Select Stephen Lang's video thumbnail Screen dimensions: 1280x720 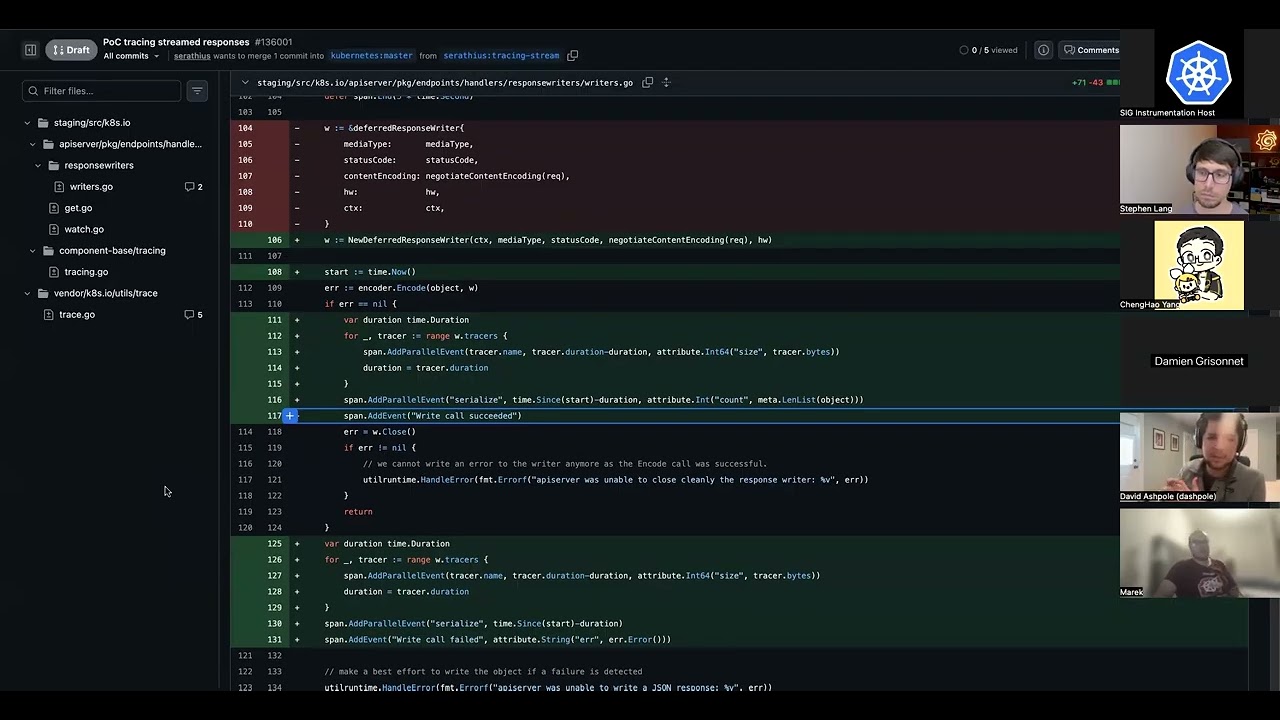click(1199, 170)
